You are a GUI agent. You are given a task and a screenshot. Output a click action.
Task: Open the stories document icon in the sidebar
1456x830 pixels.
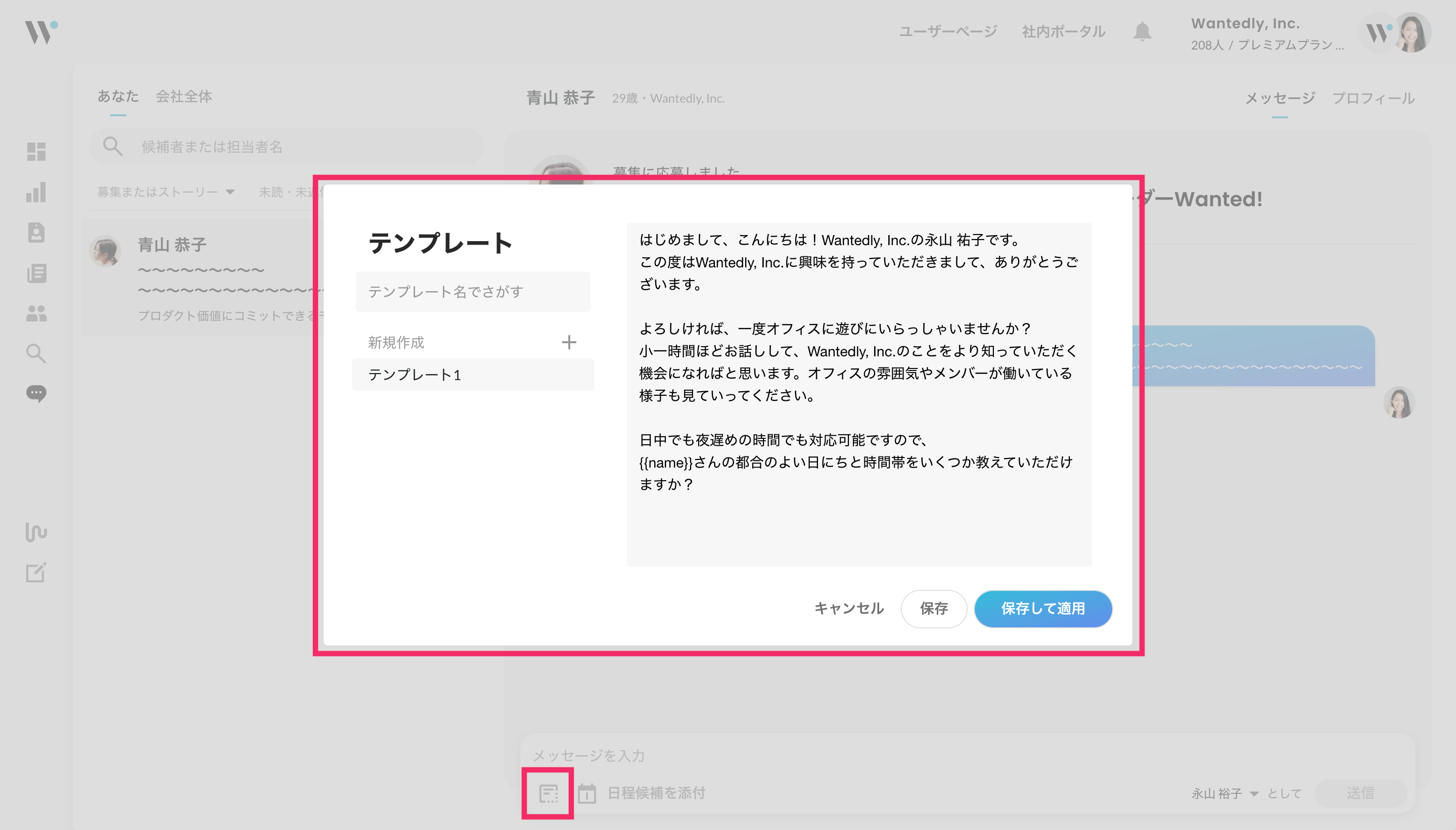[x=36, y=273]
